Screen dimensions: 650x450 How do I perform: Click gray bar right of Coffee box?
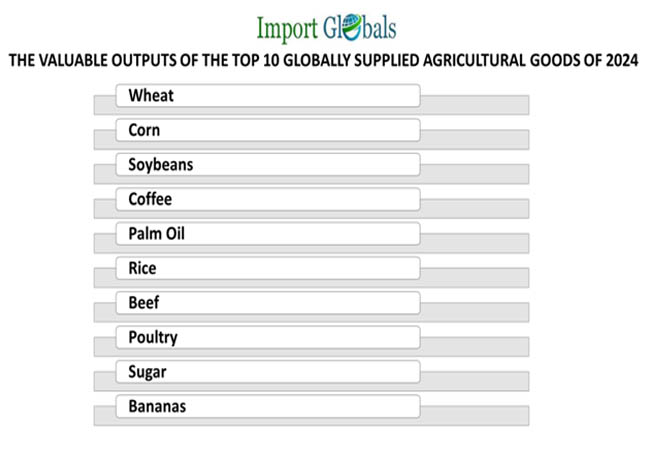click(474, 208)
